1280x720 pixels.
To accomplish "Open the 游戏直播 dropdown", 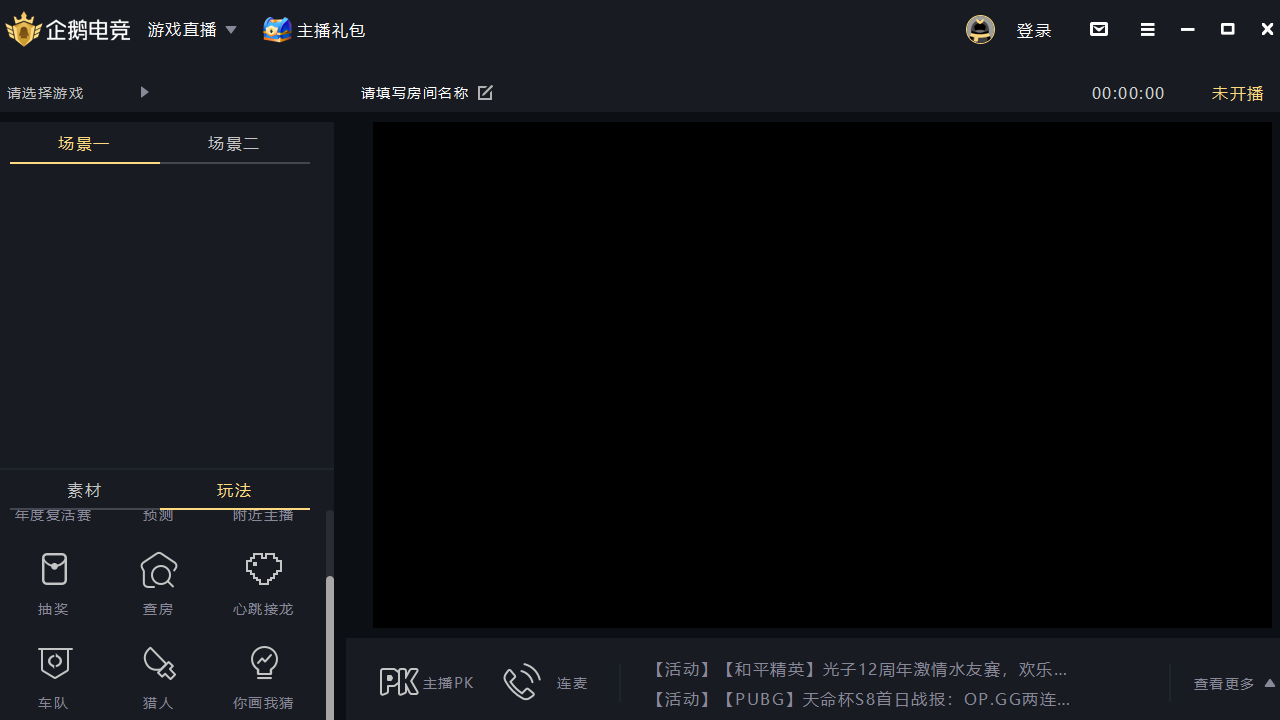I will pos(192,29).
